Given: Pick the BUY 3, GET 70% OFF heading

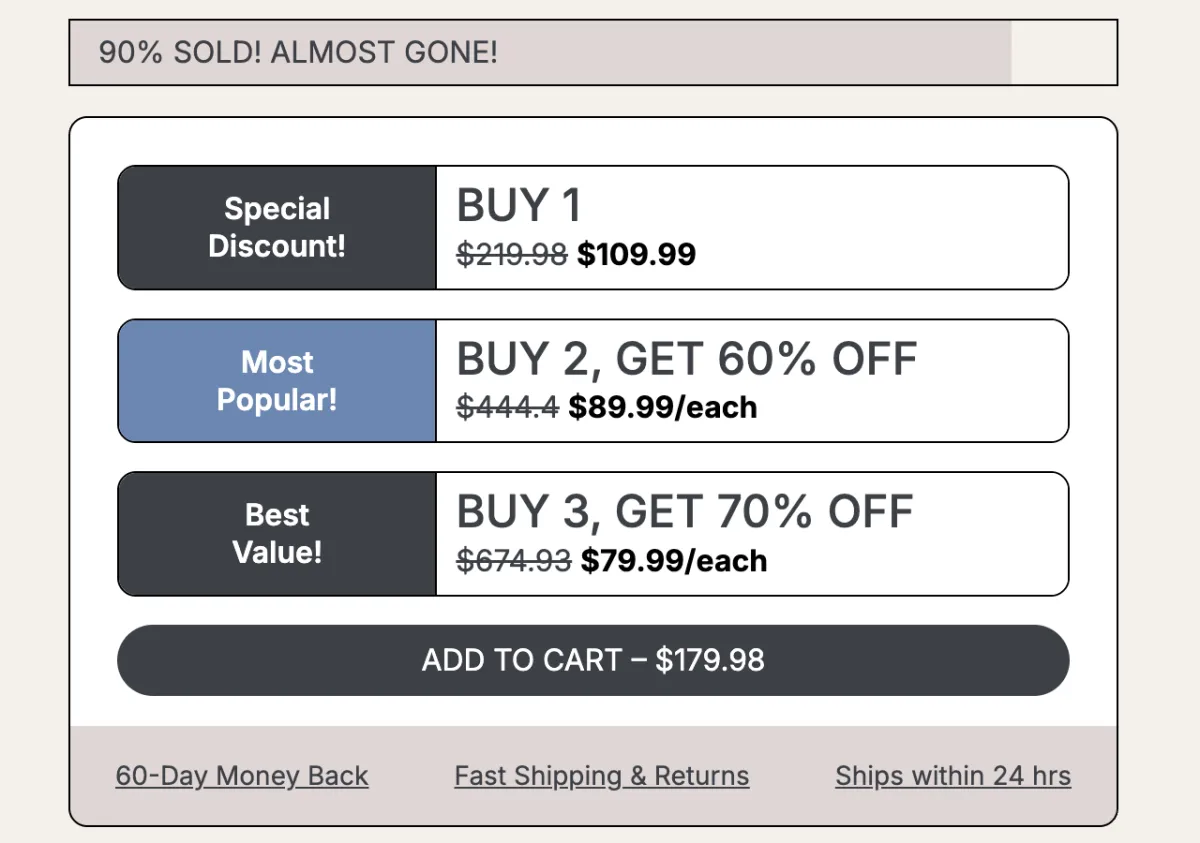Looking at the screenshot, I should click(x=684, y=512).
